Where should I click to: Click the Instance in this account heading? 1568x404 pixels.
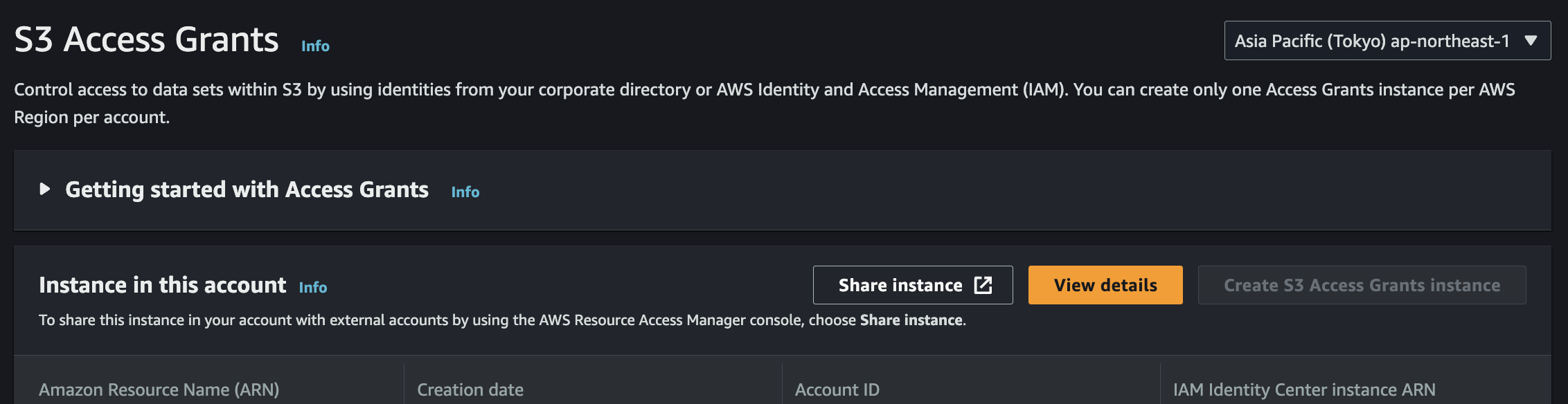coord(162,285)
